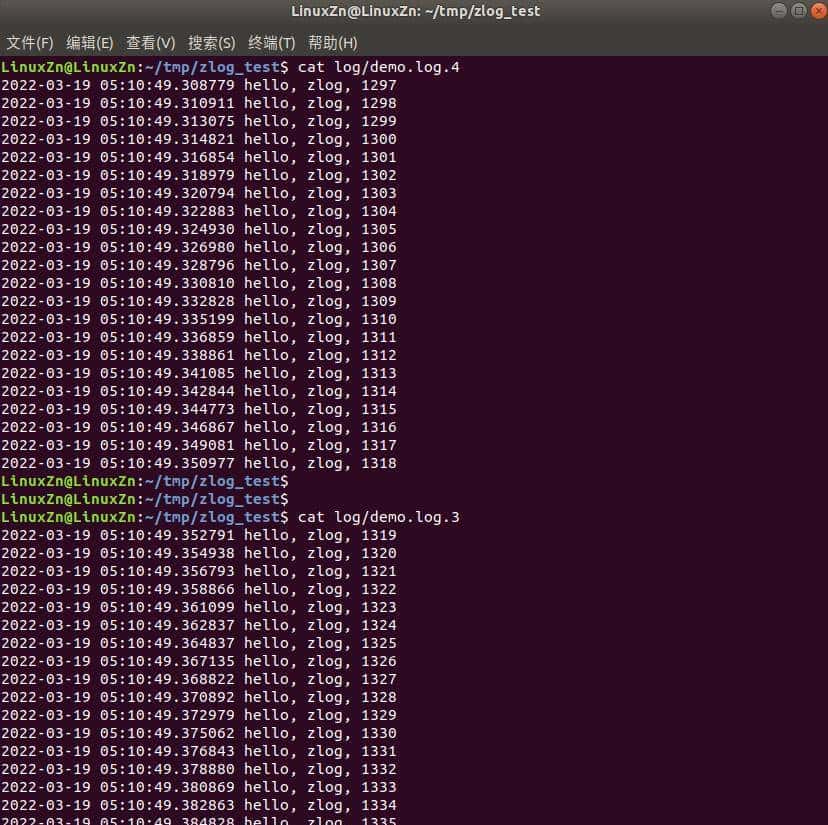This screenshot has height=825, width=828.
Task: Select the log line ending 1331
Action: pyautogui.click(x=199, y=751)
